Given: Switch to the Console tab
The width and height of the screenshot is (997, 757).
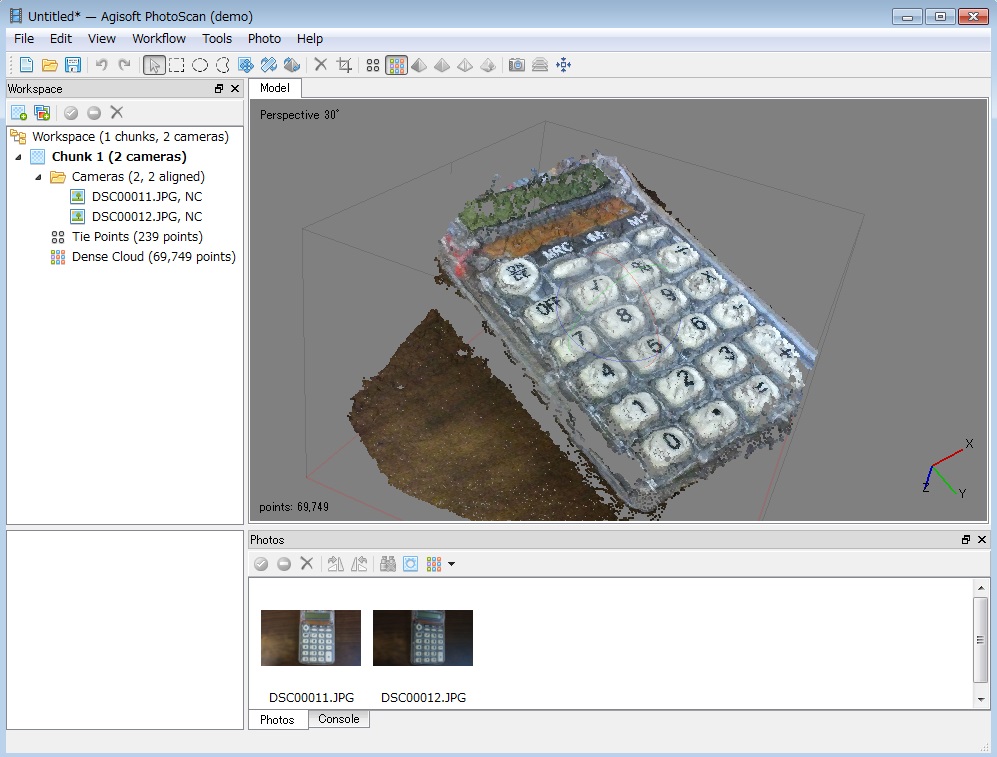Looking at the screenshot, I should 338,719.
